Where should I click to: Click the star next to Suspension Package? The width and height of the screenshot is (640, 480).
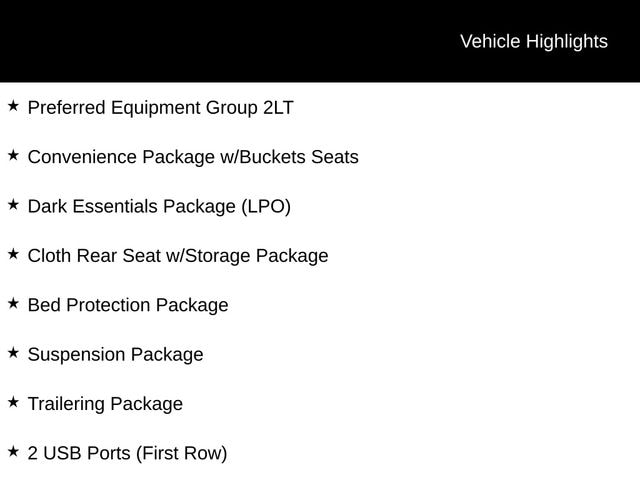13,353
